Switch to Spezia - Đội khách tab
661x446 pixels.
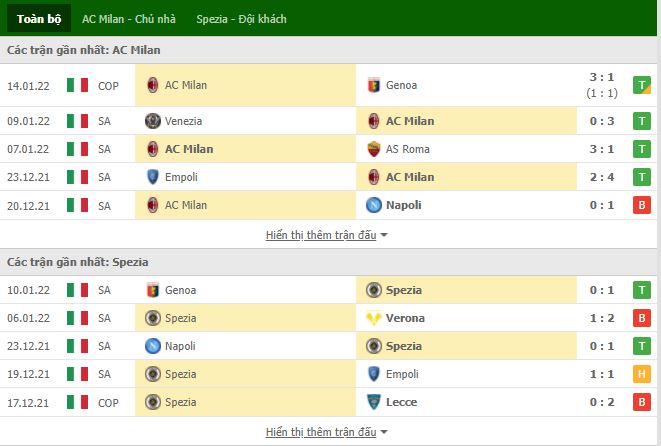(241, 19)
